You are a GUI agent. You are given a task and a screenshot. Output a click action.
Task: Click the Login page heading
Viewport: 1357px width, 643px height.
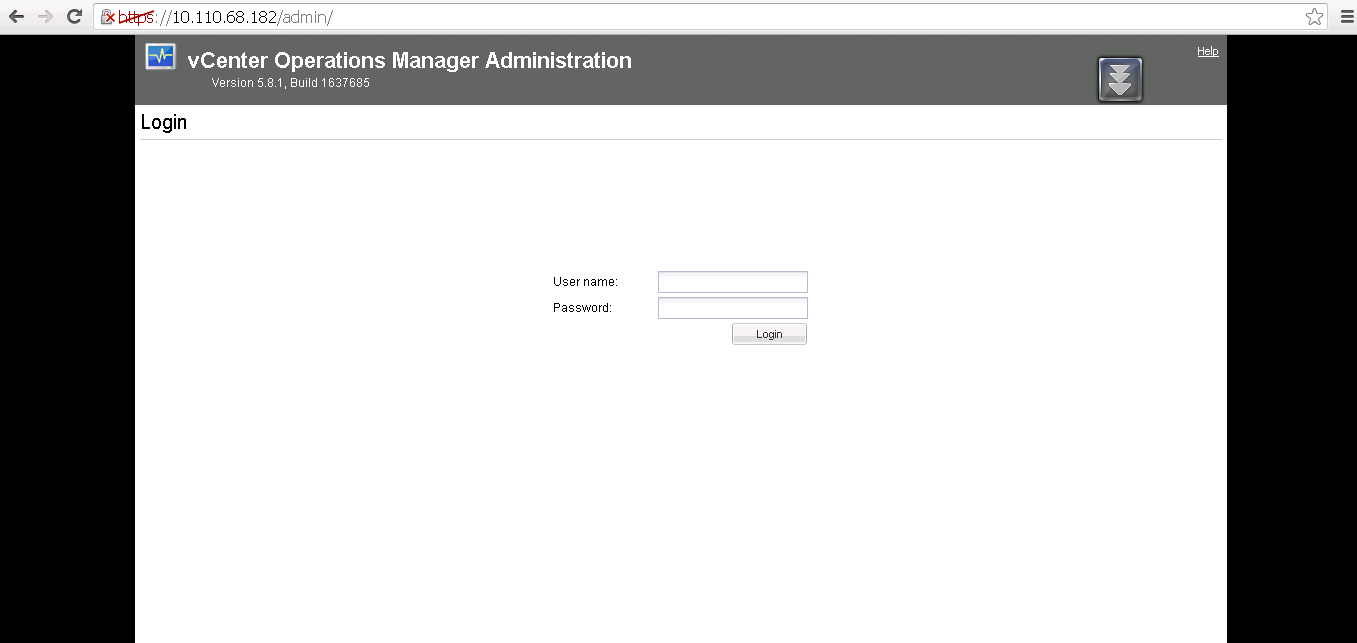164,122
